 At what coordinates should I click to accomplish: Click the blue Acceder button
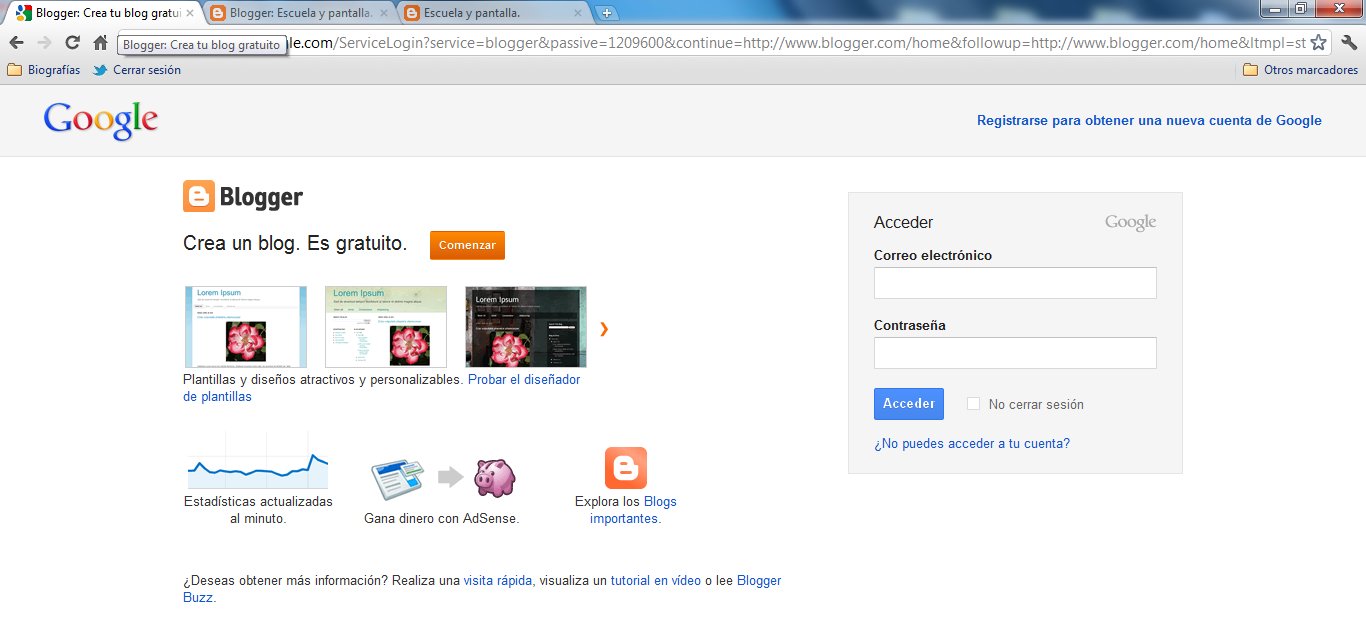pyautogui.click(x=909, y=404)
